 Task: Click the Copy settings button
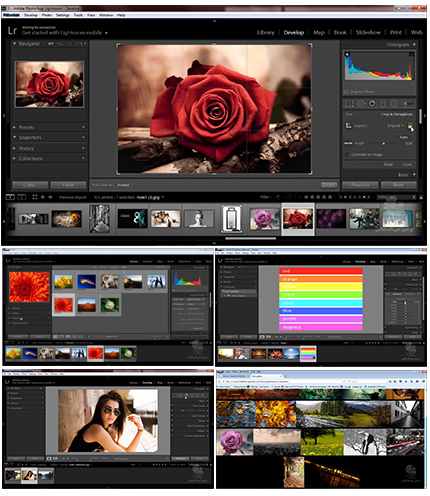(x=30, y=185)
